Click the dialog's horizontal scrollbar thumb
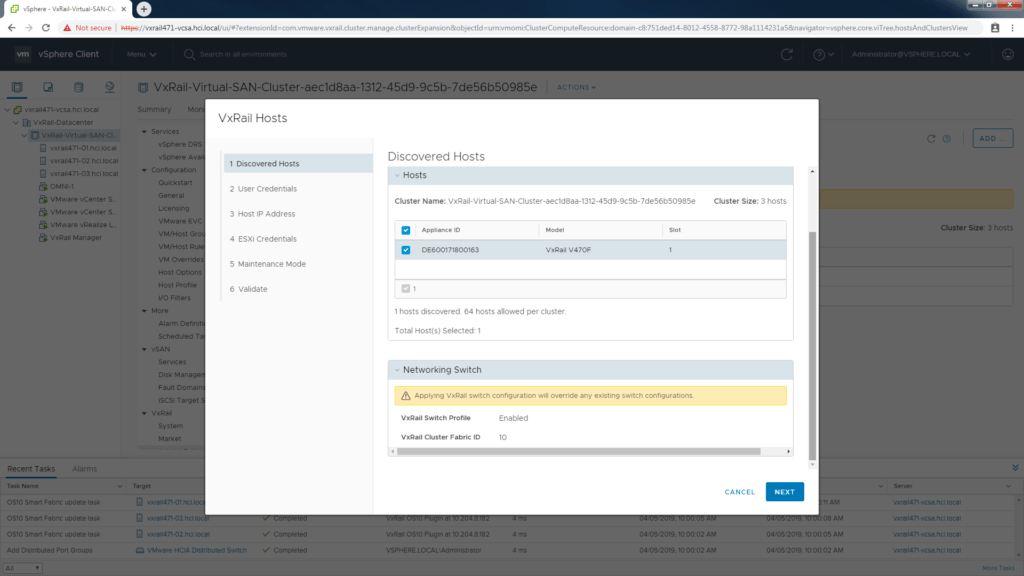Screen dimensions: 1024x576 click(579, 451)
